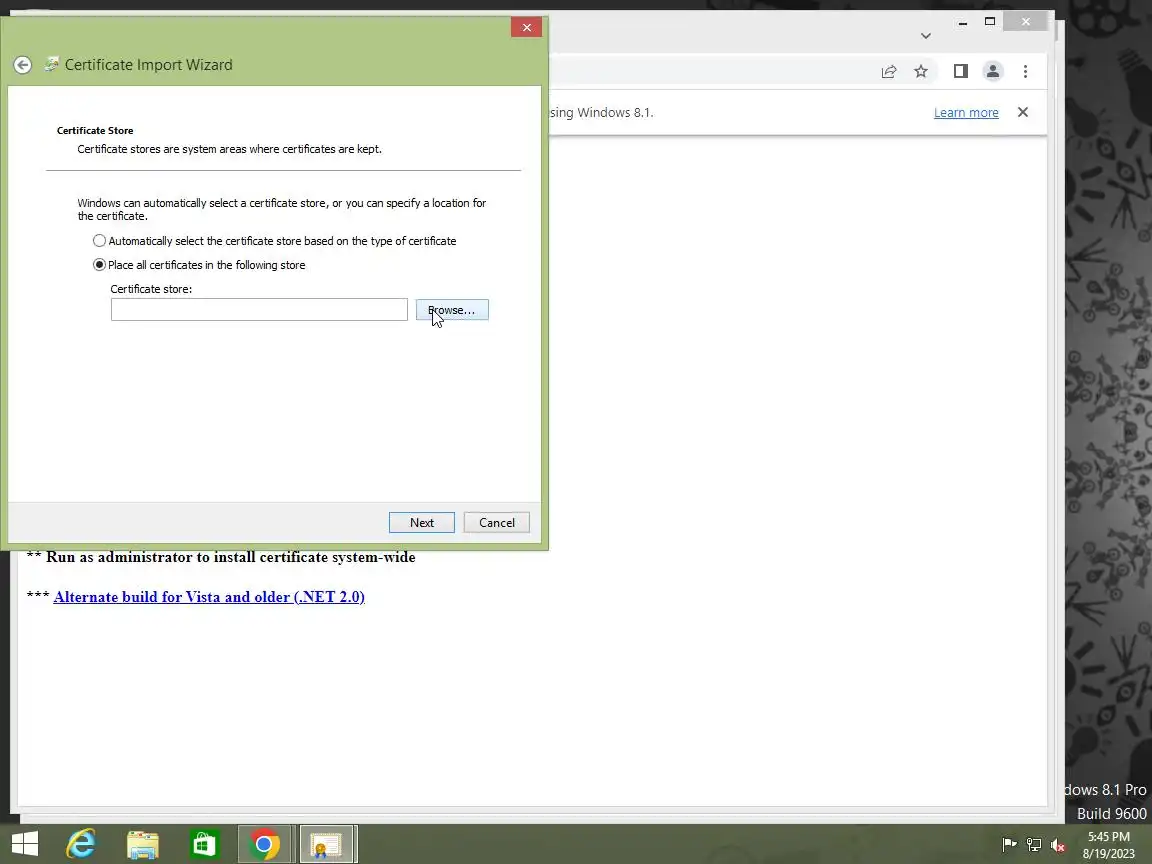Open the Learn more link in Chrome
This screenshot has width=1152, height=864.
[966, 112]
